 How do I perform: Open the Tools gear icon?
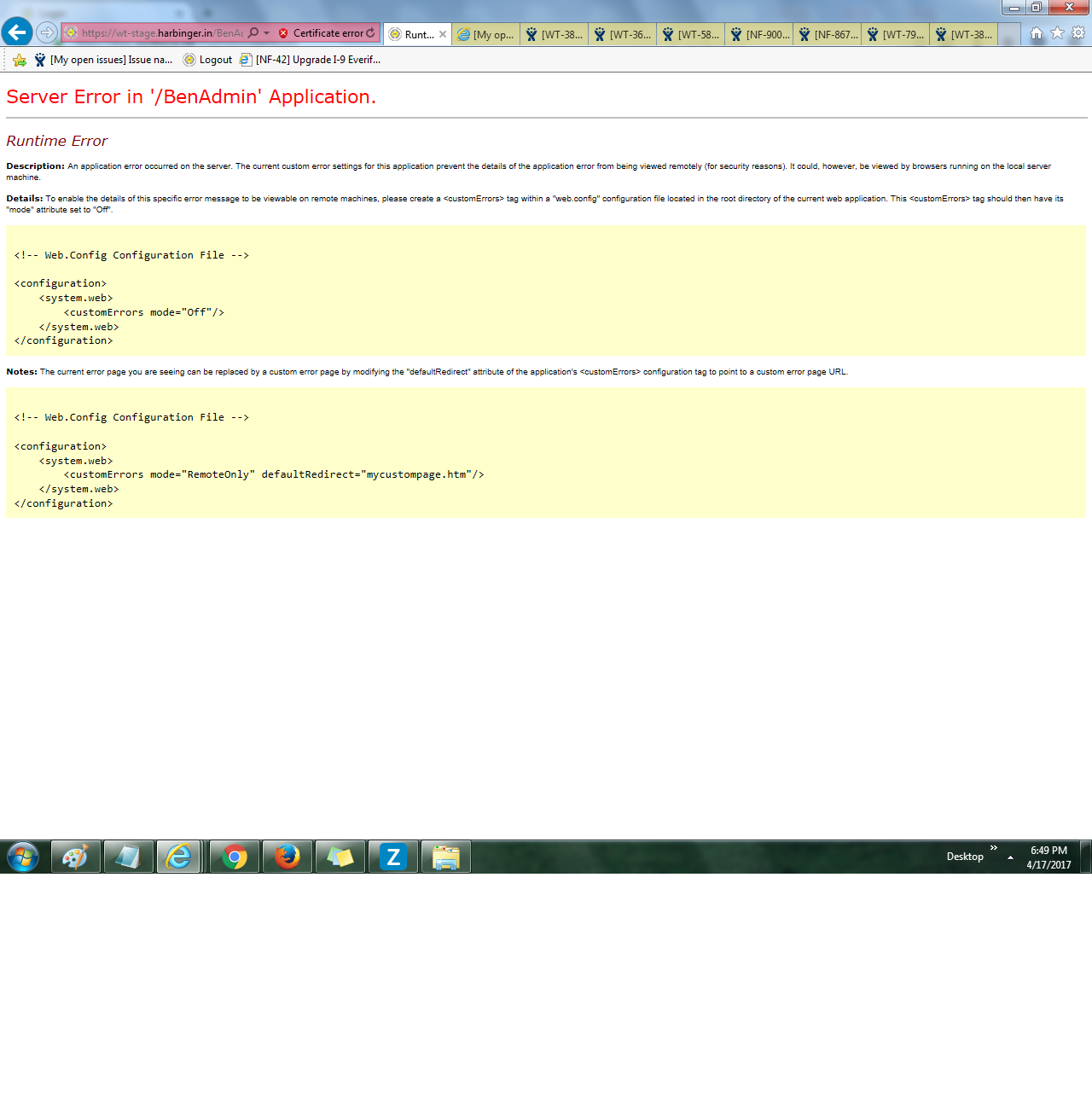(x=1078, y=33)
